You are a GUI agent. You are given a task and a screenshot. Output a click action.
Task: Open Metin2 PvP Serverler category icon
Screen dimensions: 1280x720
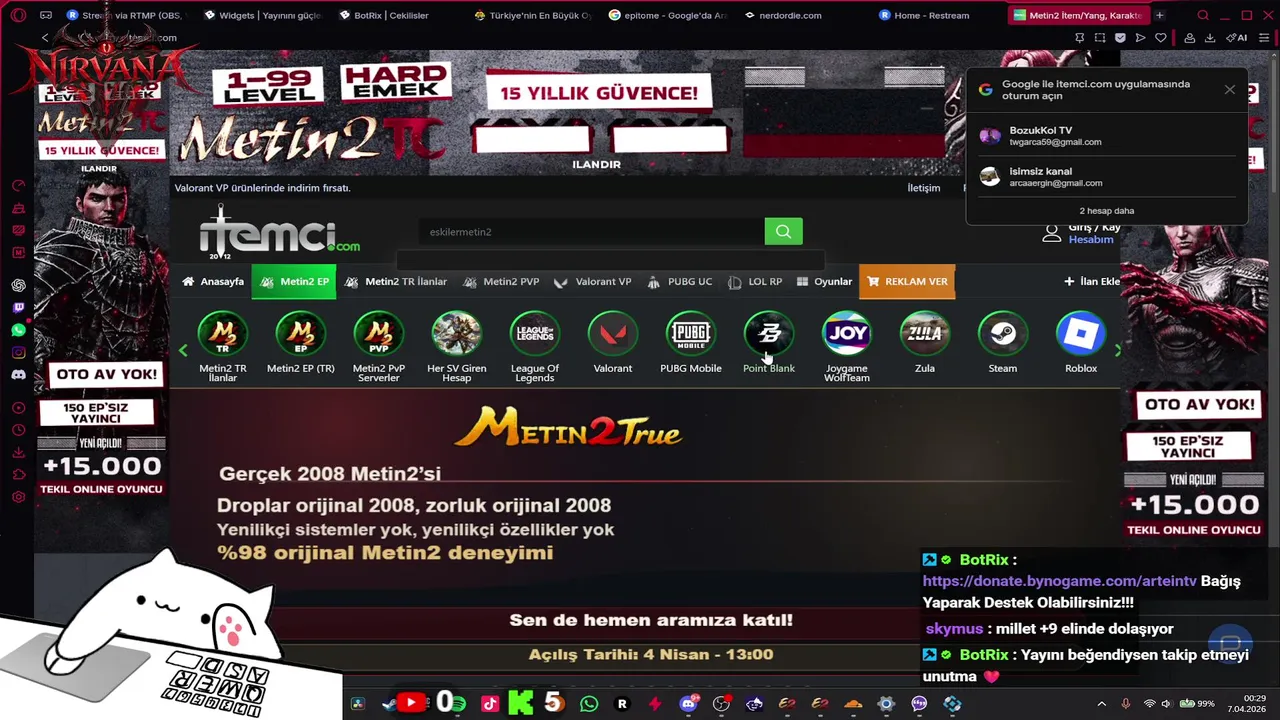pyautogui.click(x=379, y=334)
